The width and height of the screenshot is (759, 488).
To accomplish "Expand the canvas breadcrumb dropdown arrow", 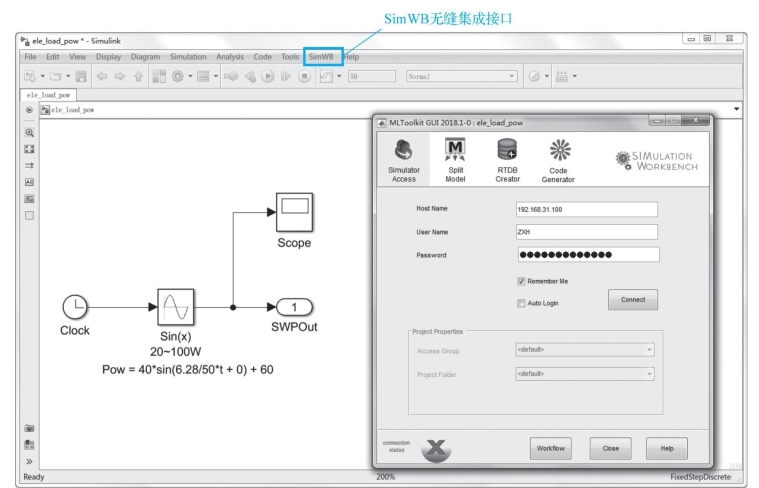I will [x=736, y=109].
